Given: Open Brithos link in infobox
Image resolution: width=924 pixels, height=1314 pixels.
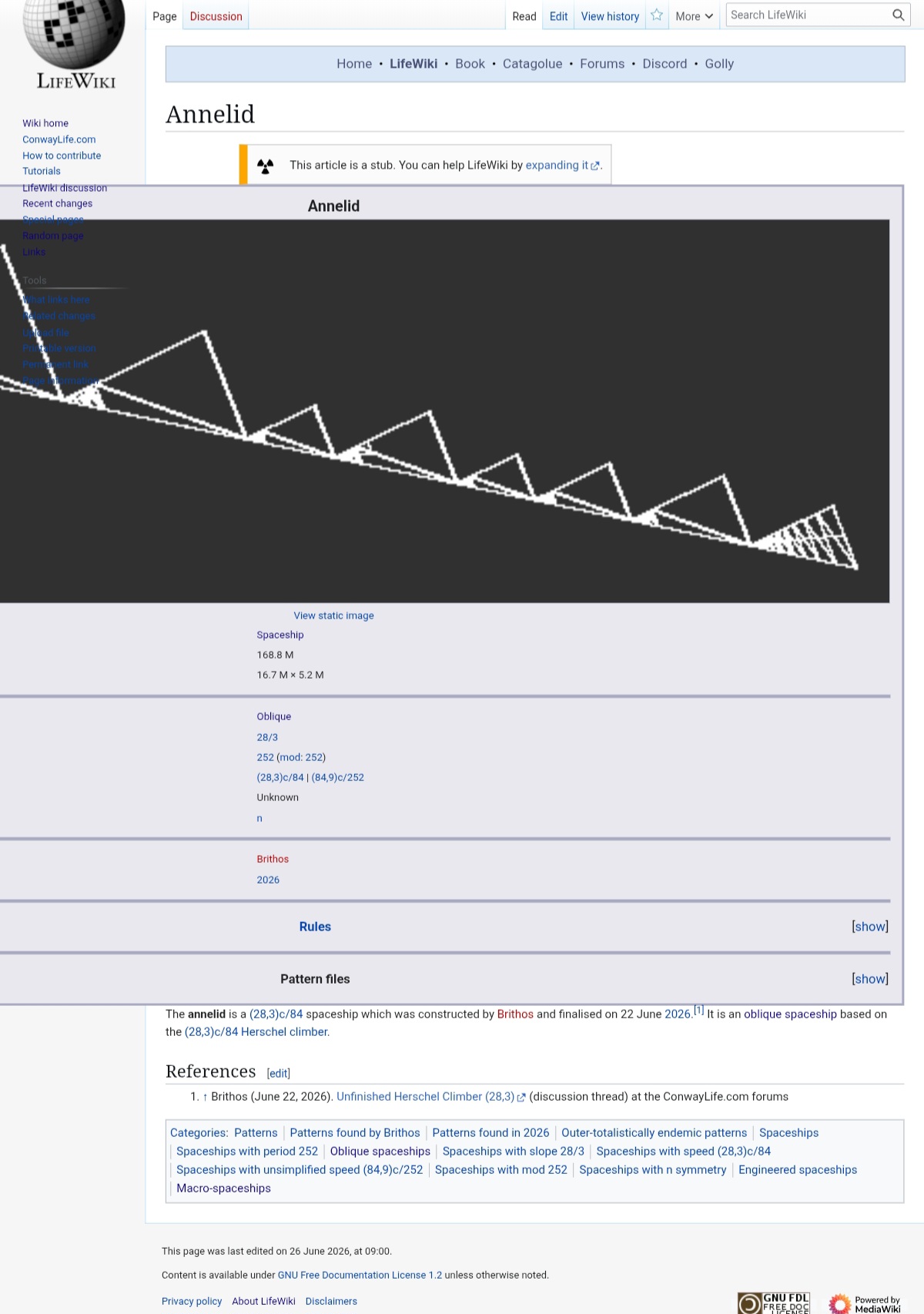Looking at the screenshot, I should point(273,859).
